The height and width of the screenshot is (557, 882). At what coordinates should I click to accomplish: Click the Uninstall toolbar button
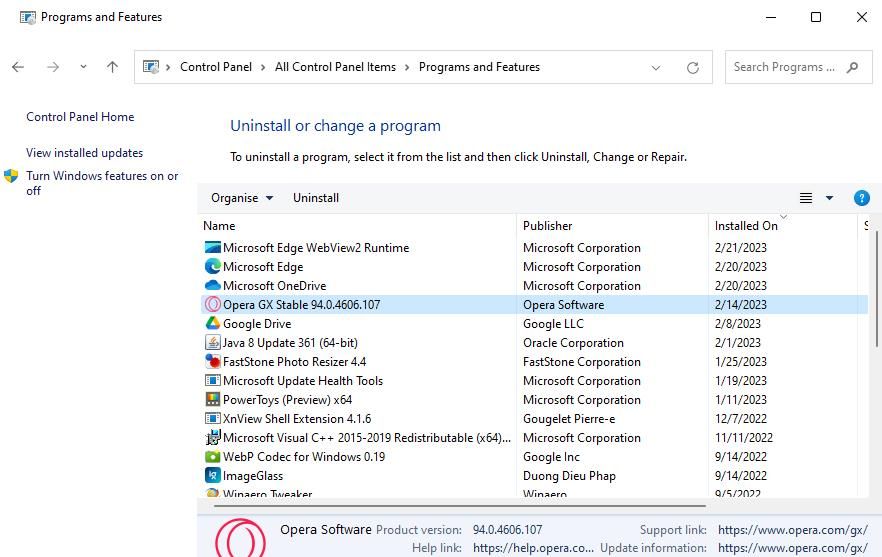(316, 198)
